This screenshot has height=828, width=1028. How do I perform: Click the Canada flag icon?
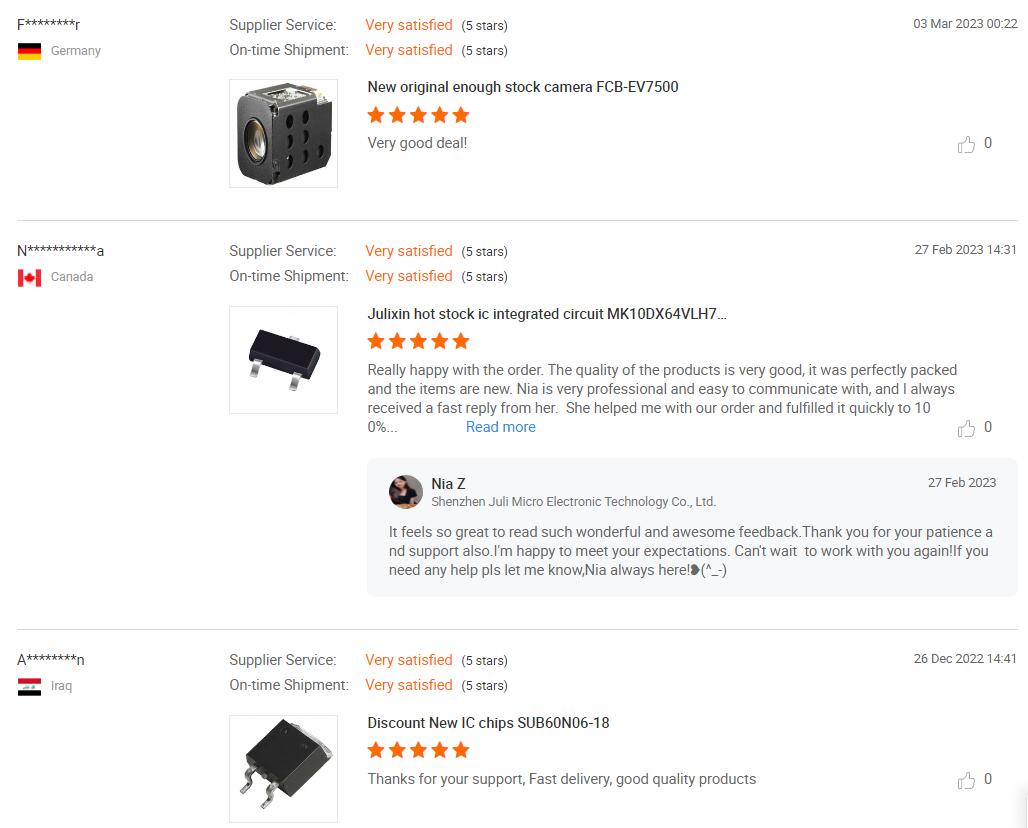click(x=30, y=277)
